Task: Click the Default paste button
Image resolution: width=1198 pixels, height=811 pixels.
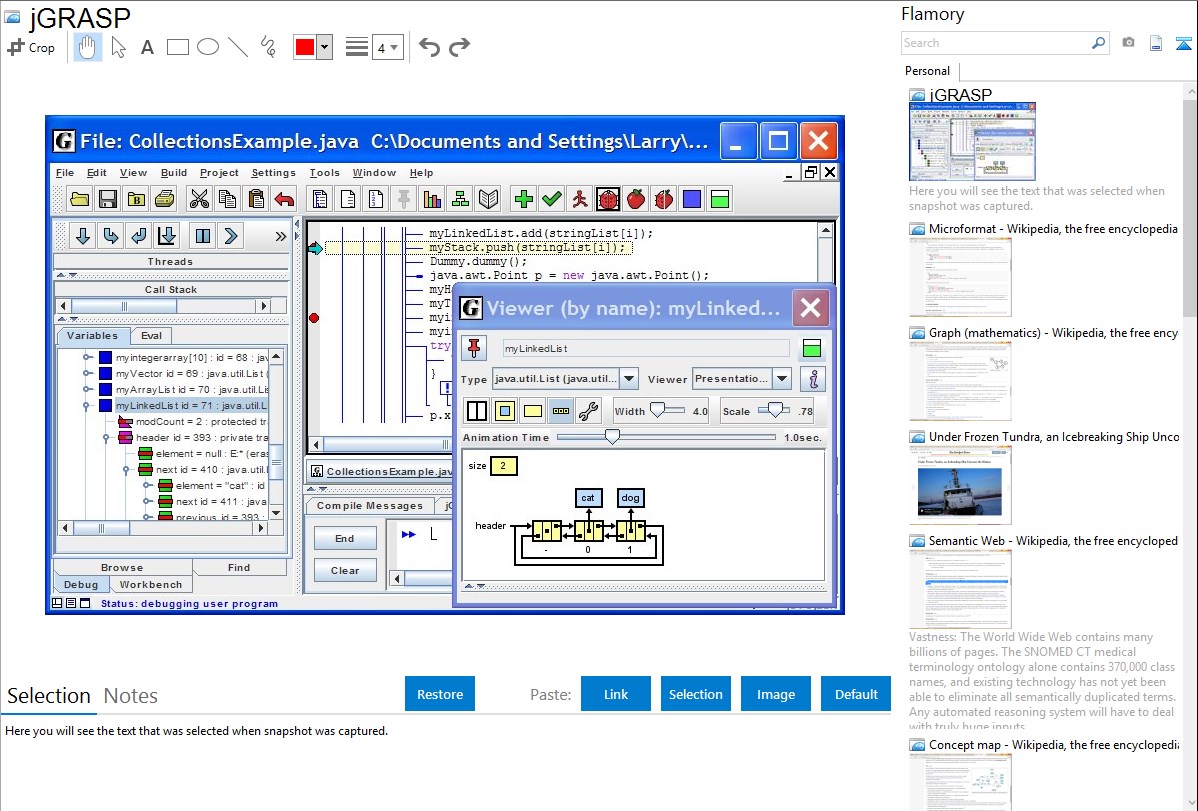Action: coord(856,694)
